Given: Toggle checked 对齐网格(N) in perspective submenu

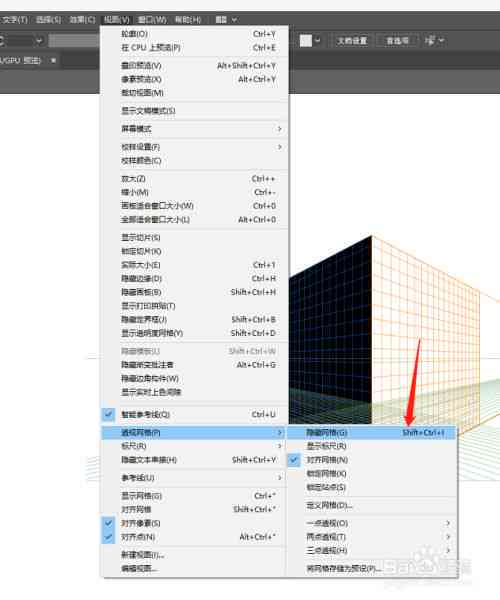Looking at the screenshot, I should coord(372,460).
